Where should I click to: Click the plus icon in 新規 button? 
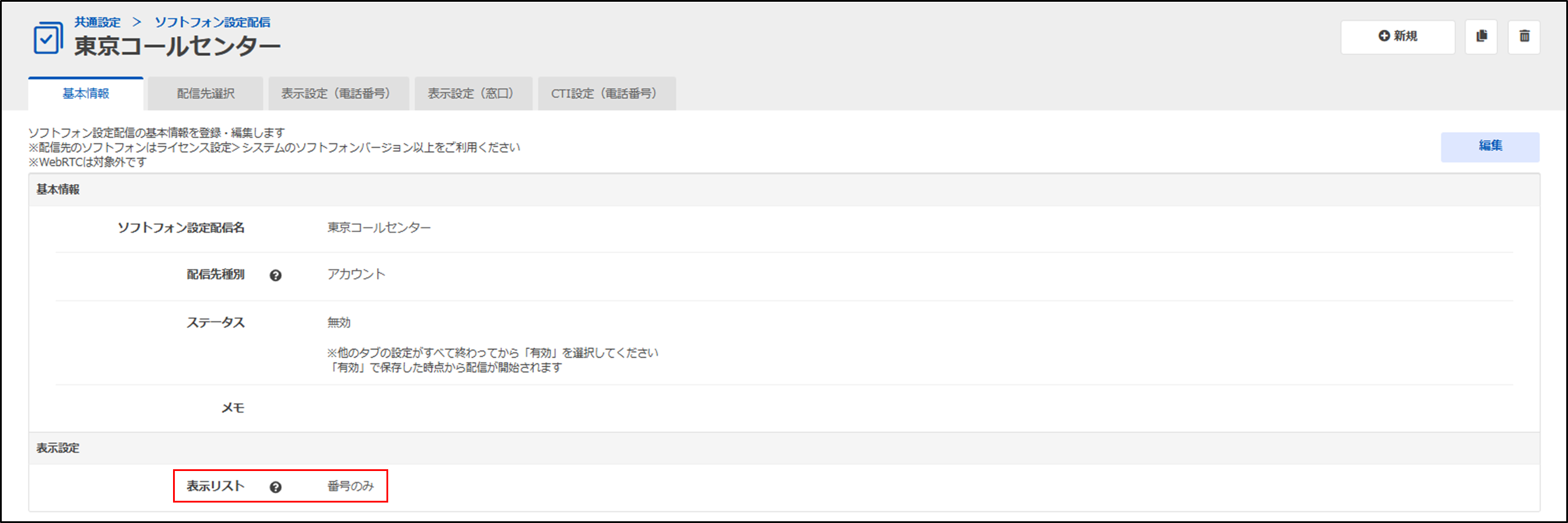(1384, 36)
